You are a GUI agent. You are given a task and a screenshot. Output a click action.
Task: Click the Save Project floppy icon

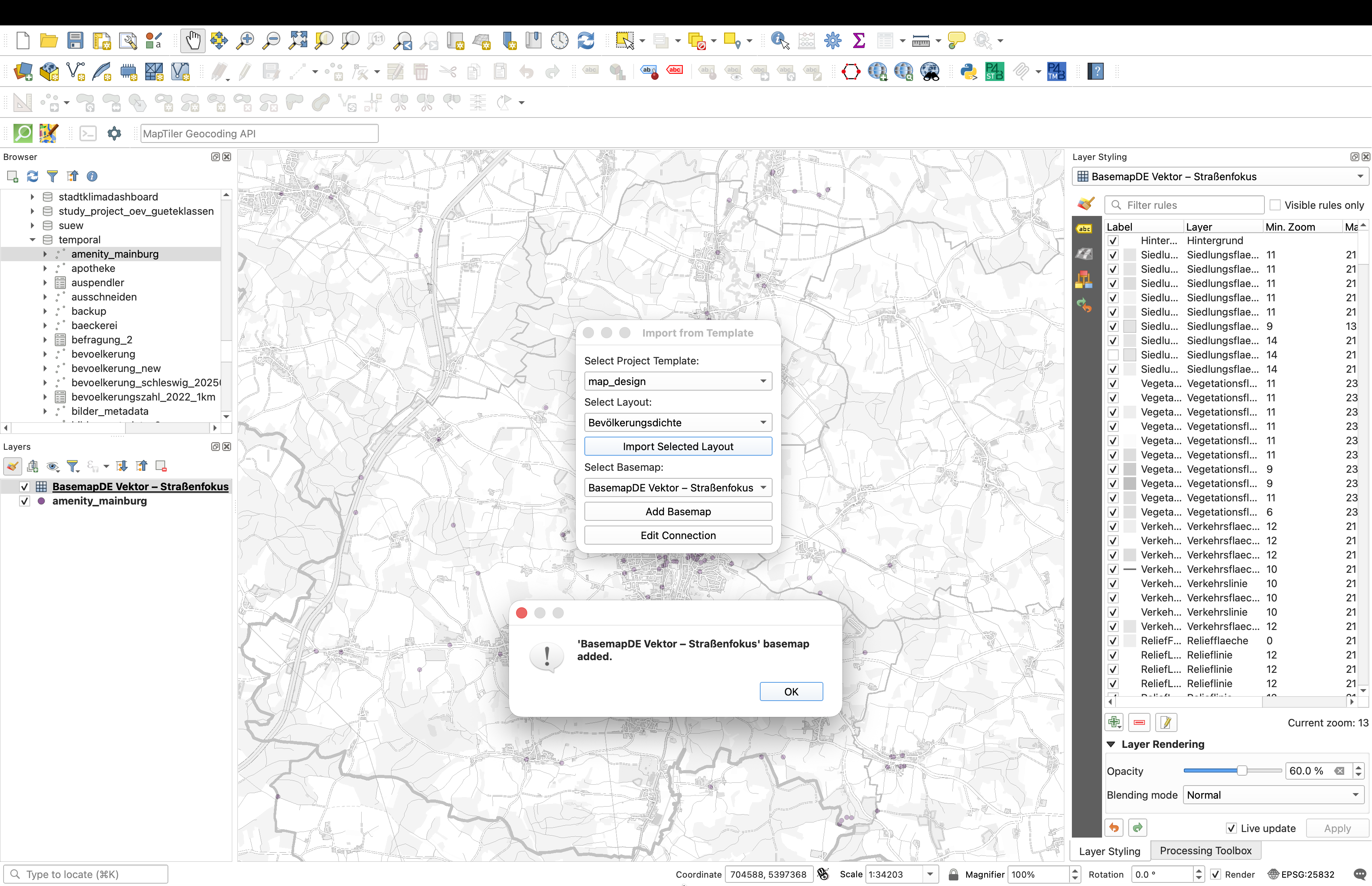[x=75, y=40]
